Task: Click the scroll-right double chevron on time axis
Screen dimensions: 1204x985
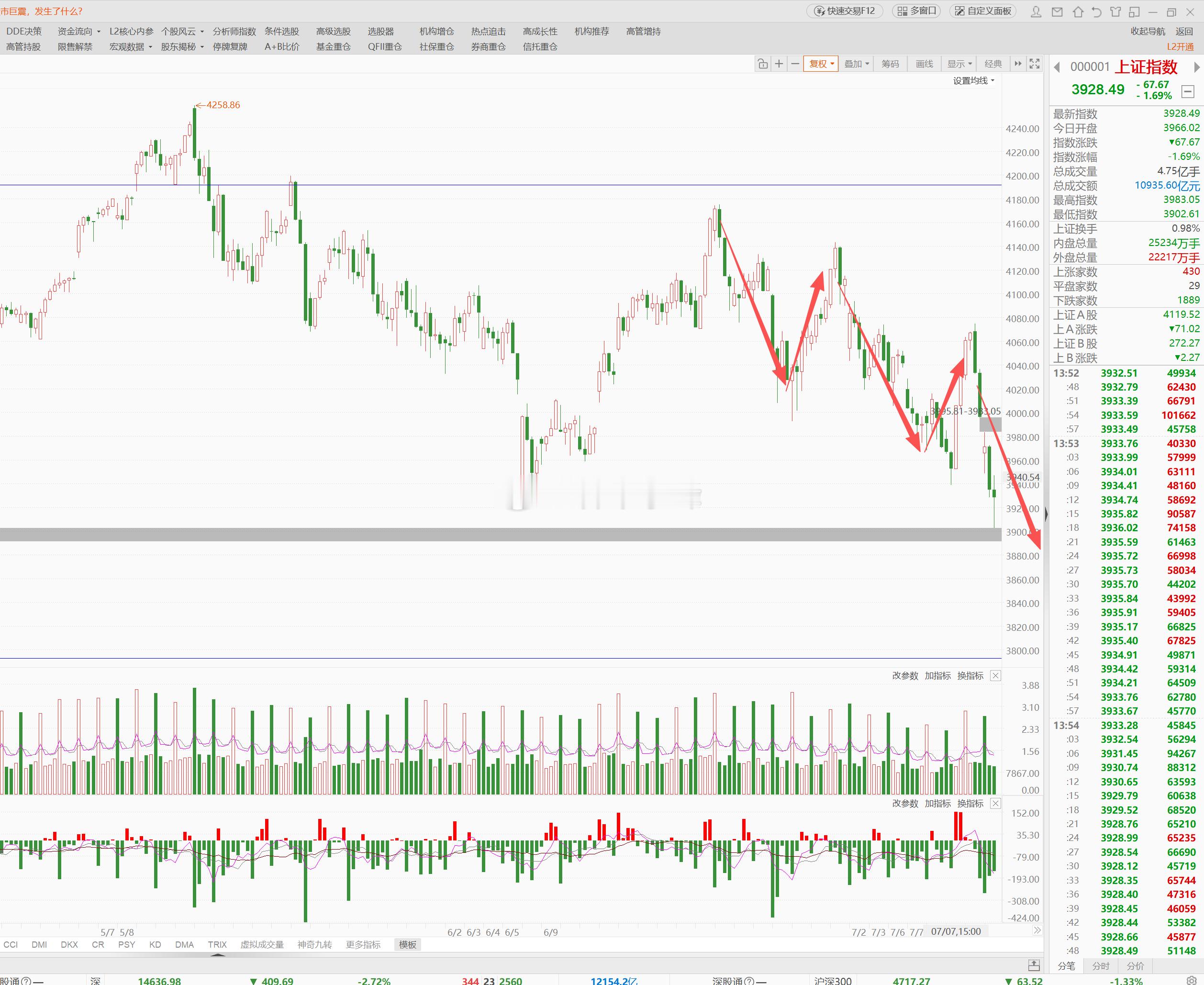Action: click(1037, 930)
